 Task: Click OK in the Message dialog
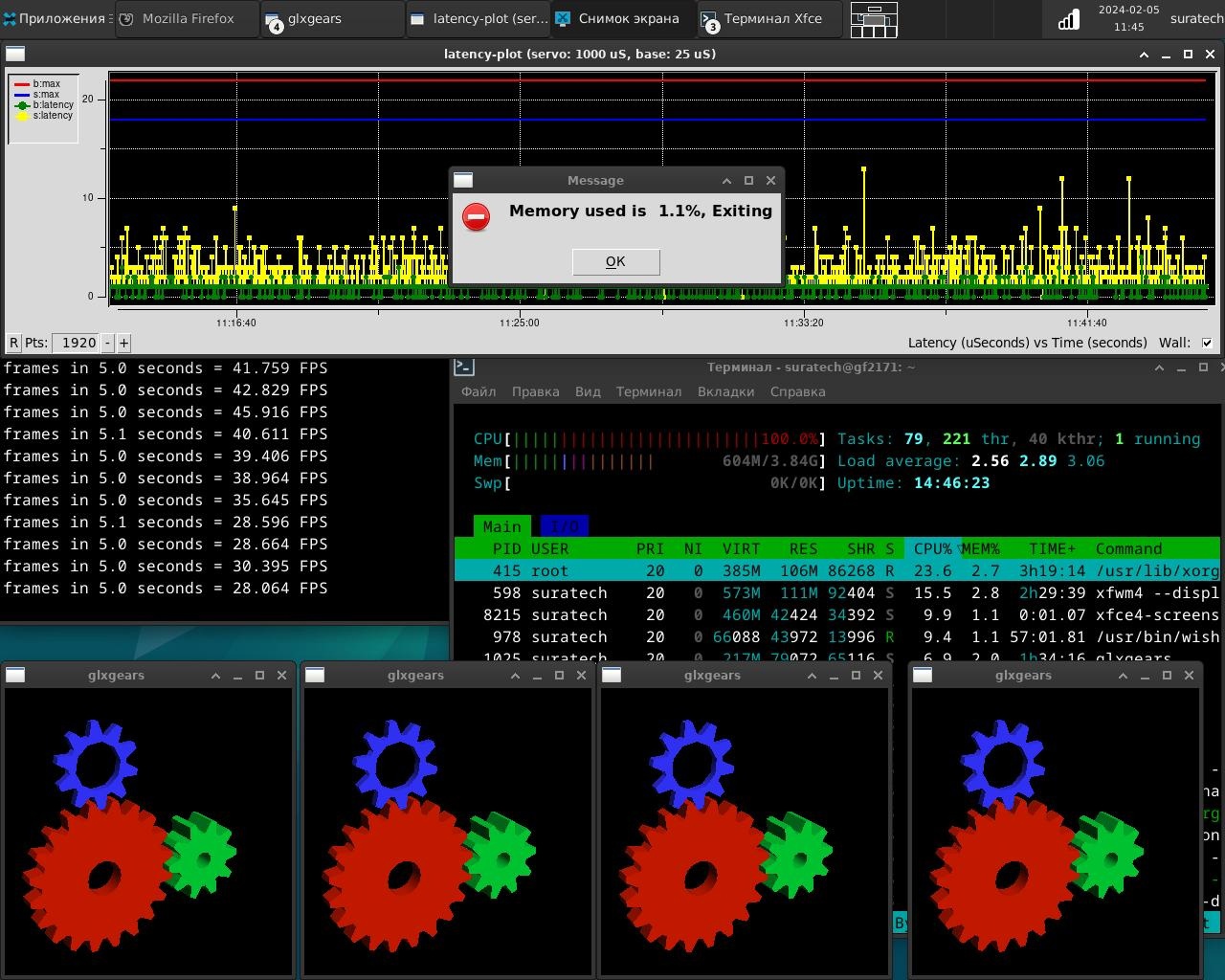[615, 261]
